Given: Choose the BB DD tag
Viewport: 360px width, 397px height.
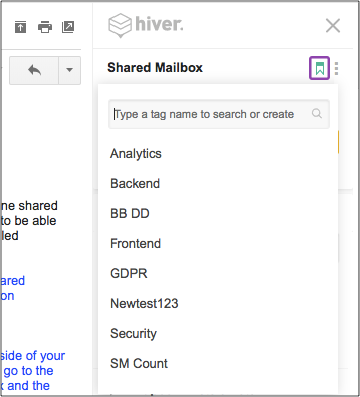Looking at the screenshot, I should point(130,214).
